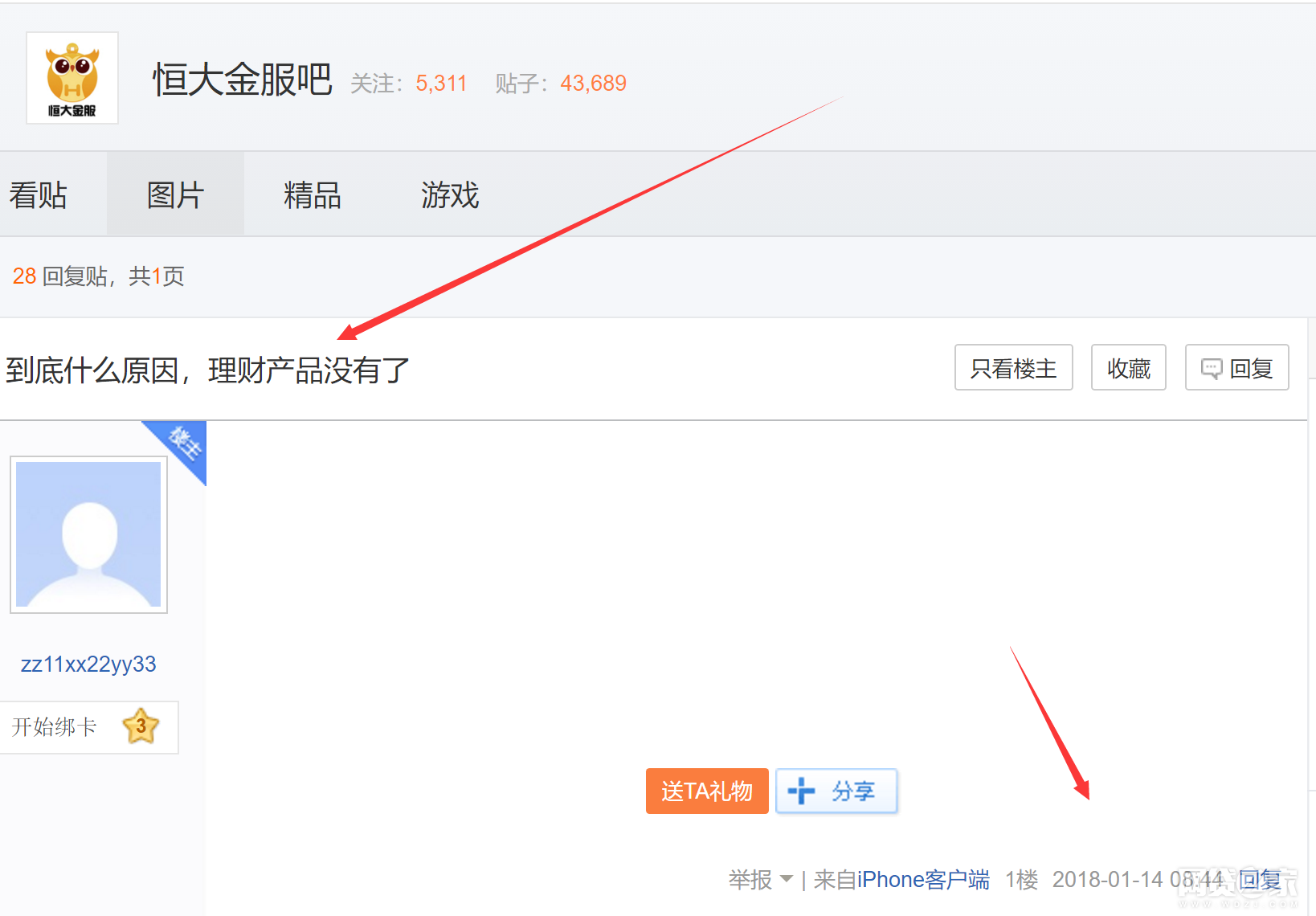The image size is (1316, 916).
Task: Open the zz11xx22yy33 username link
Action: click(x=88, y=665)
